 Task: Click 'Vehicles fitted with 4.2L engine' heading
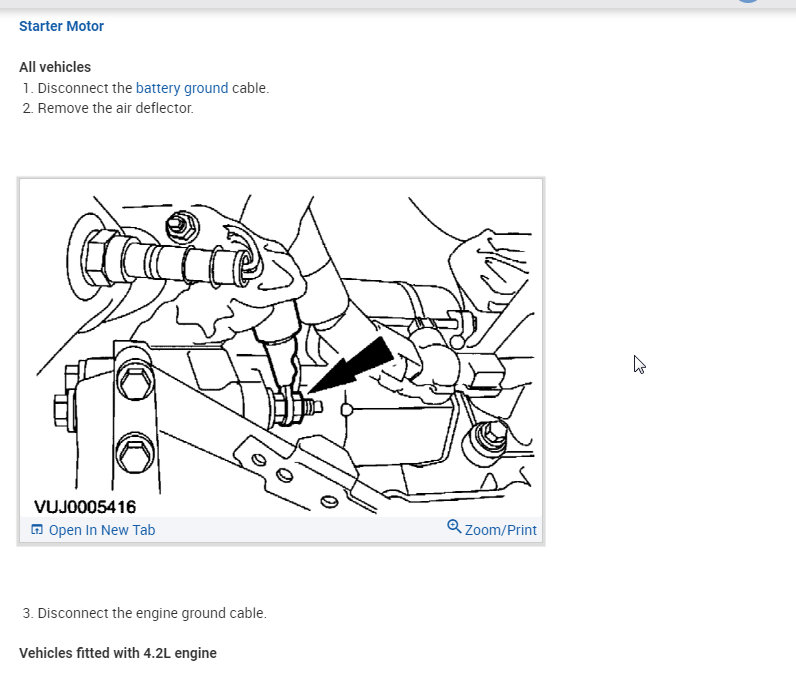tap(118, 653)
